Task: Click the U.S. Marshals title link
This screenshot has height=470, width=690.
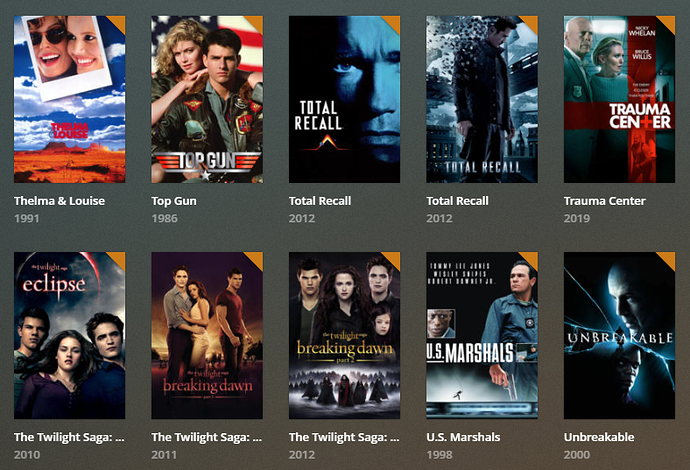Action: click(x=463, y=437)
